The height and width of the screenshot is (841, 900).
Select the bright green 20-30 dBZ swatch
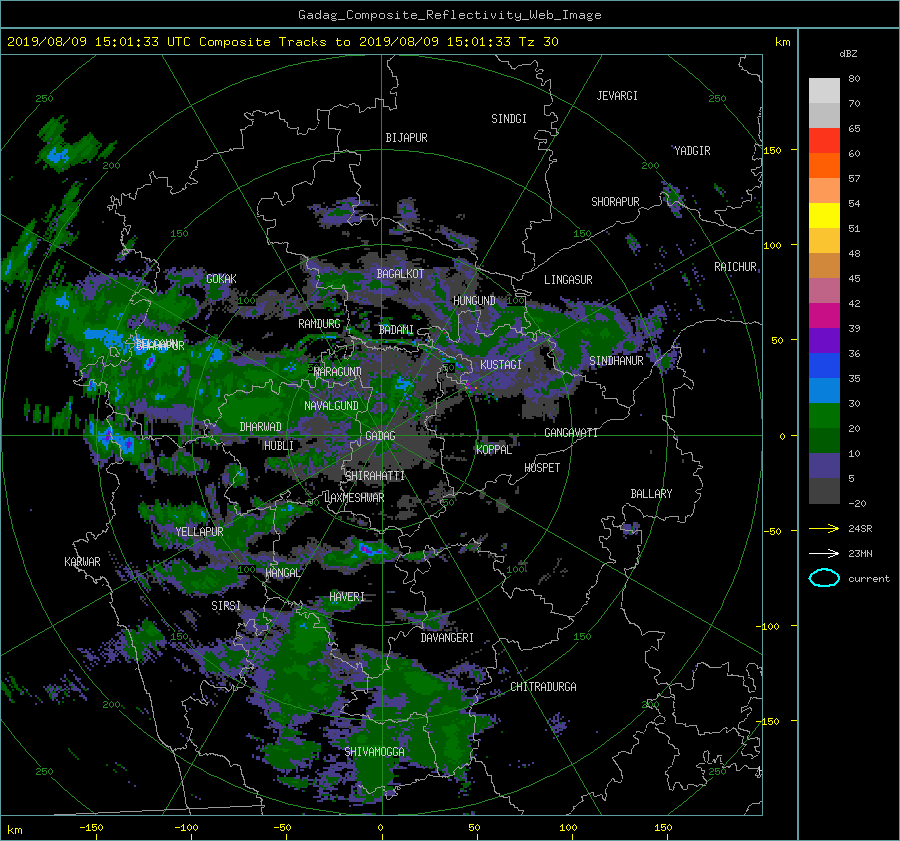click(x=824, y=416)
